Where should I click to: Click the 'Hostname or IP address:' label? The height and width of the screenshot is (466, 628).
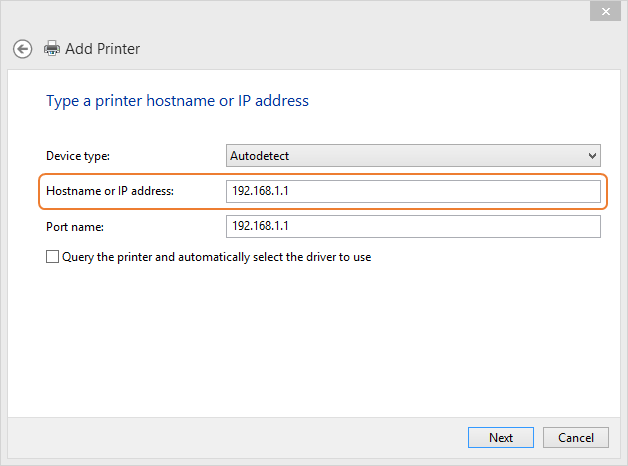[110, 191]
